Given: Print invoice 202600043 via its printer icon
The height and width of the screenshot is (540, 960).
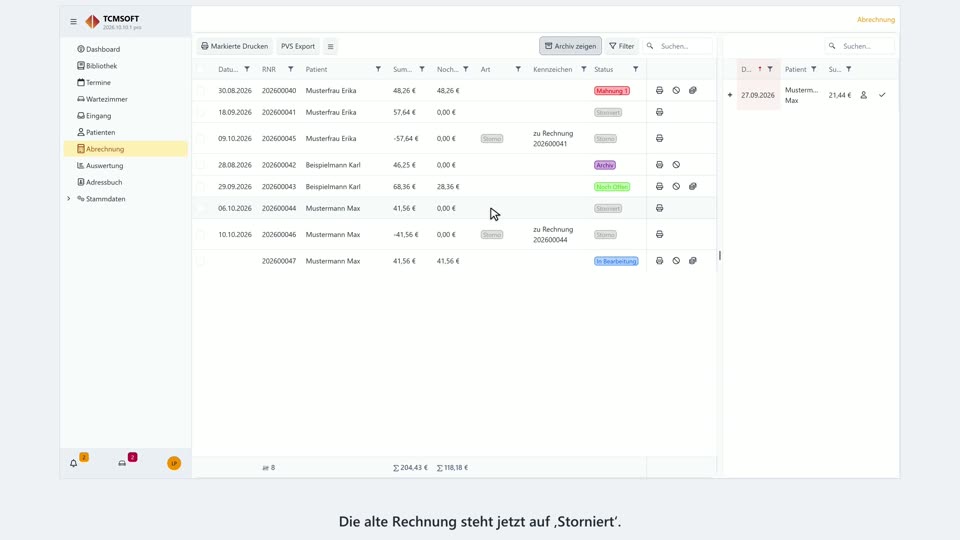Looking at the screenshot, I should pos(659,186).
